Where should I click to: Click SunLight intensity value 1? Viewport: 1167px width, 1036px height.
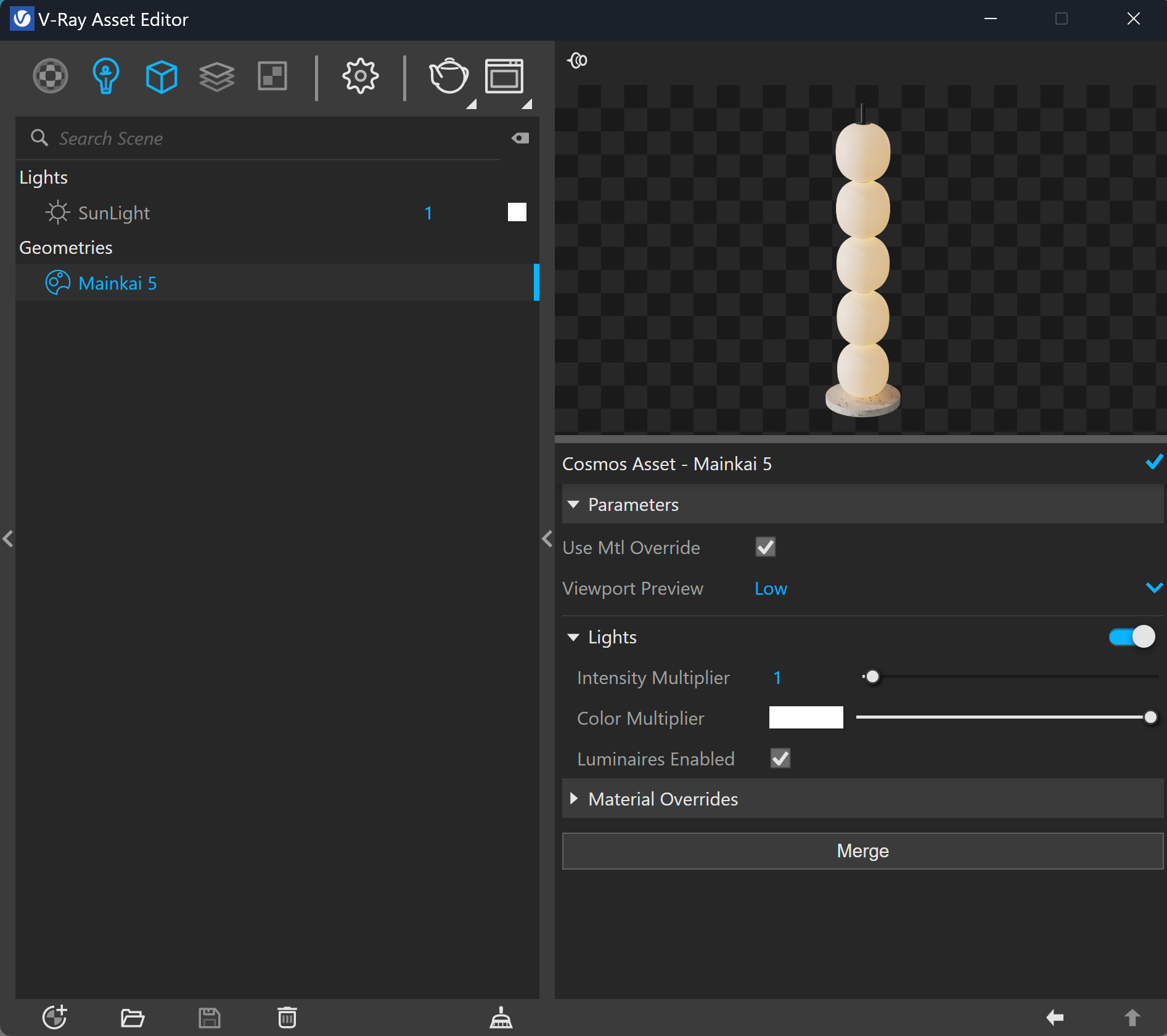[428, 213]
